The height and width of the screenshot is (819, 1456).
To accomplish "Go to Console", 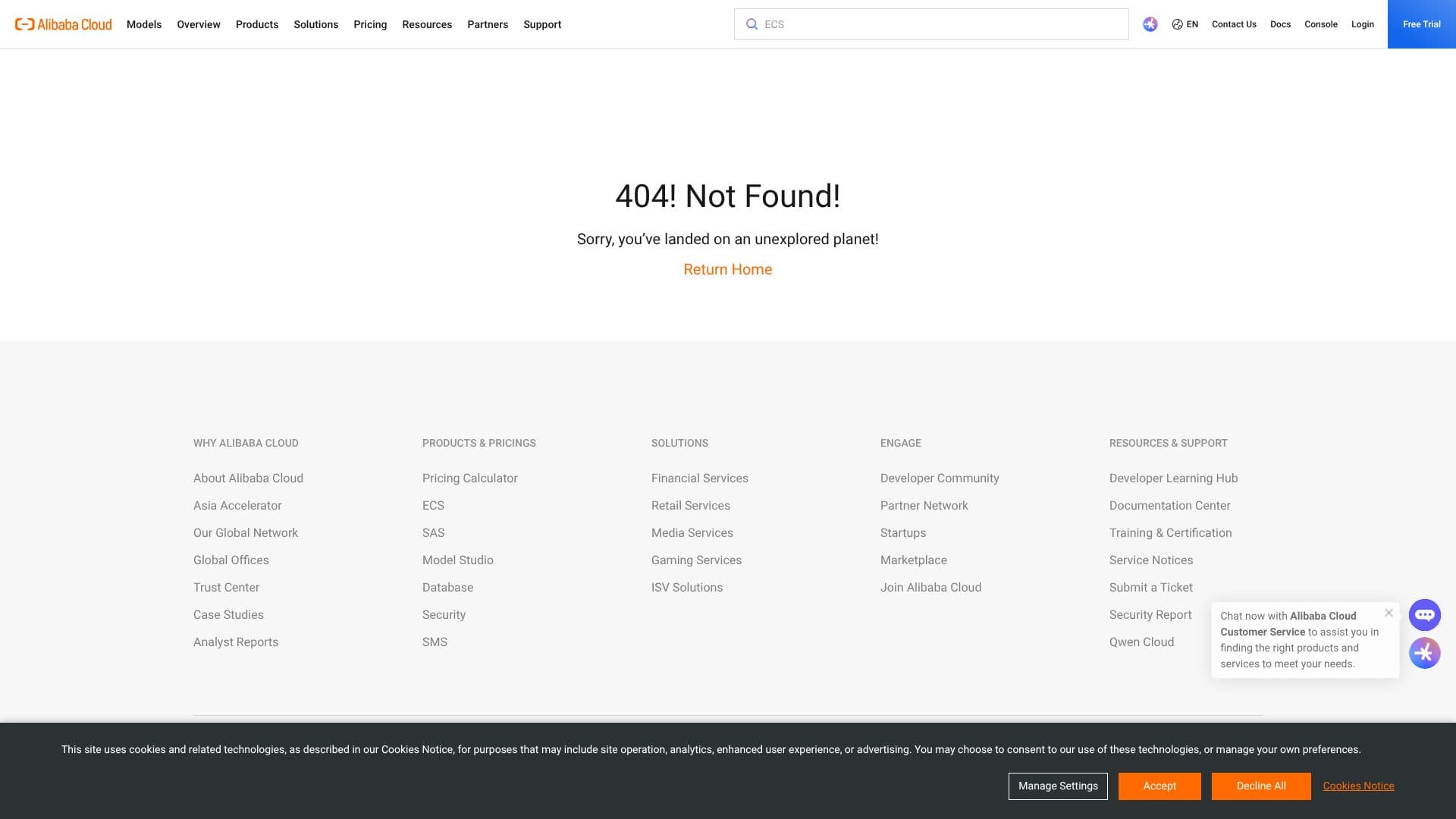I will click(x=1321, y=24).
